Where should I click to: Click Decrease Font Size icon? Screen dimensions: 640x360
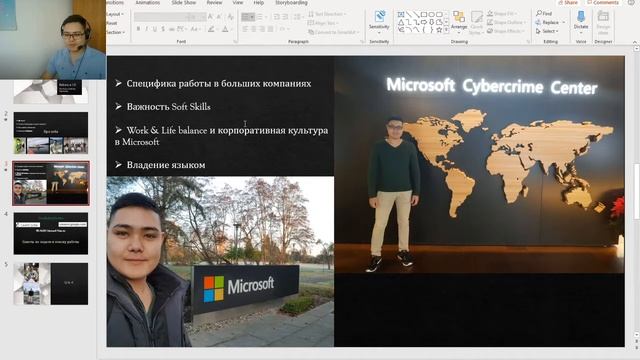click(x=219, y=16)
